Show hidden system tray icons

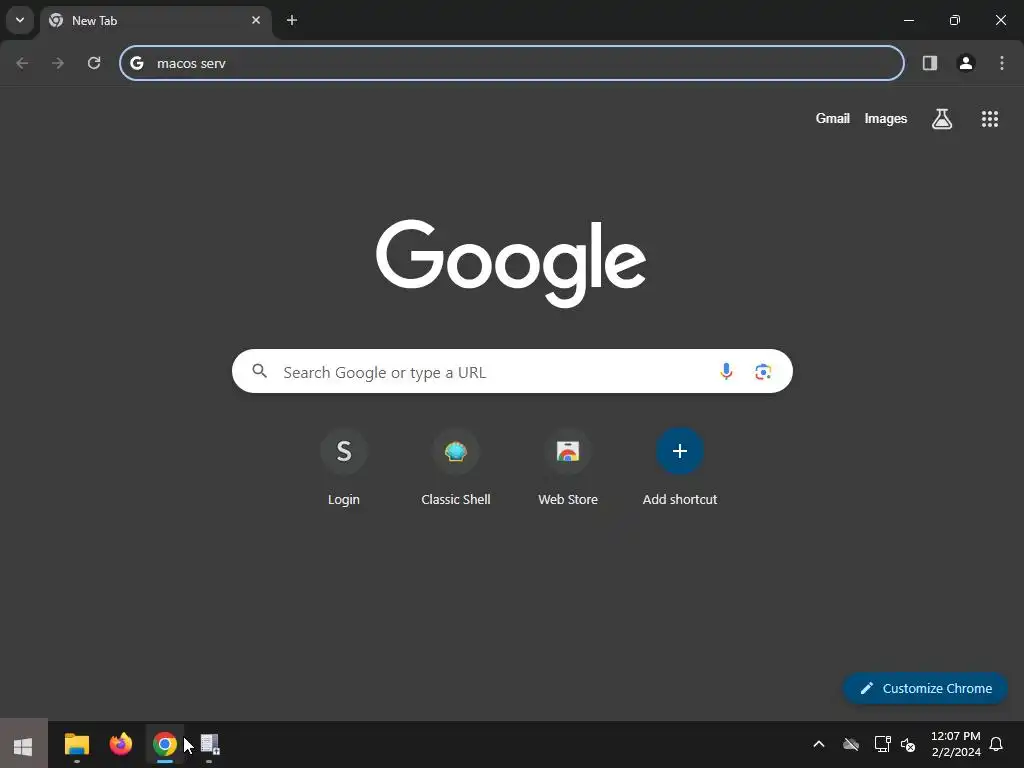(x=819, y=744)
